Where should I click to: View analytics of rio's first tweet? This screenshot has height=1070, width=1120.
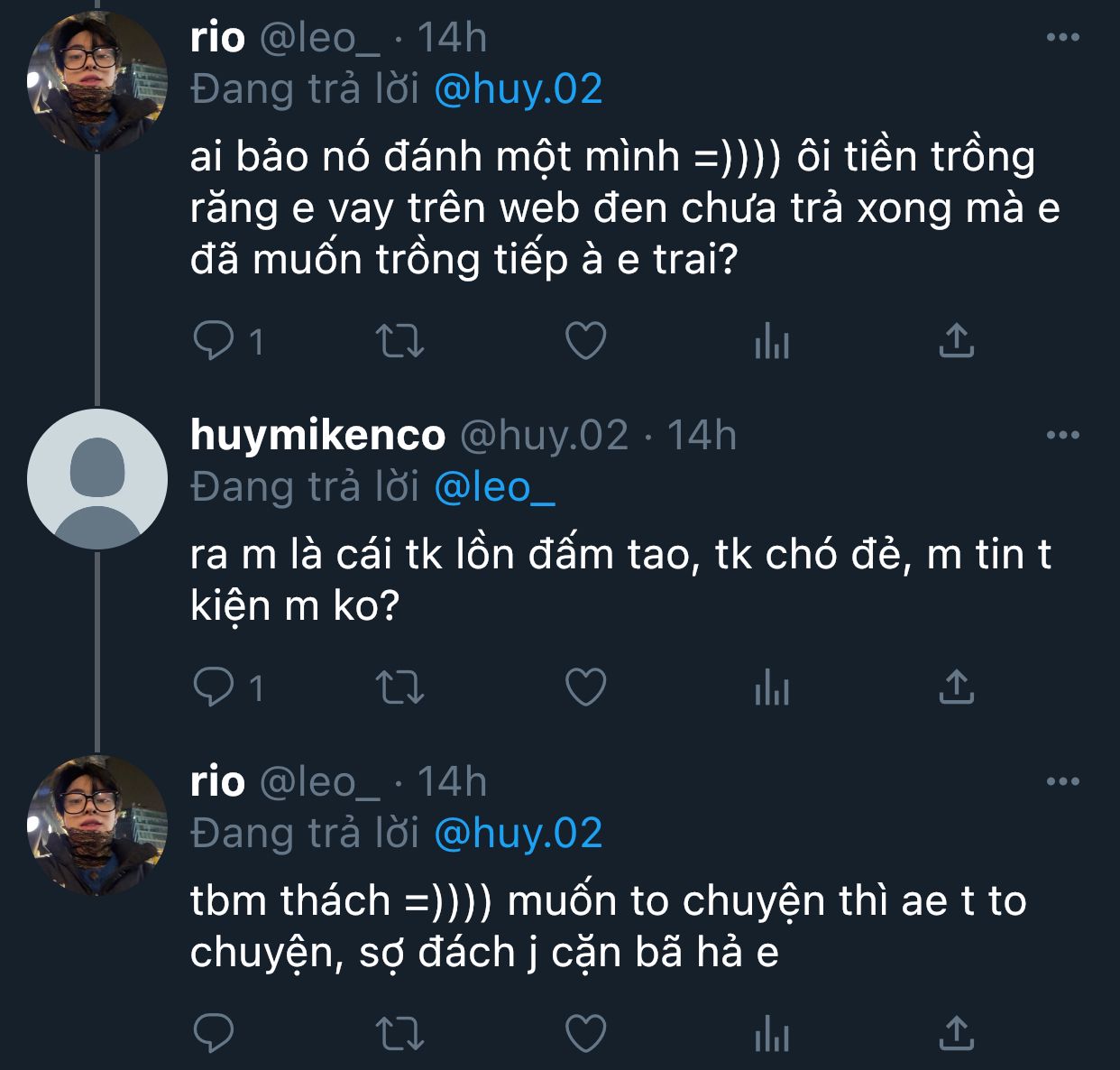771,341
